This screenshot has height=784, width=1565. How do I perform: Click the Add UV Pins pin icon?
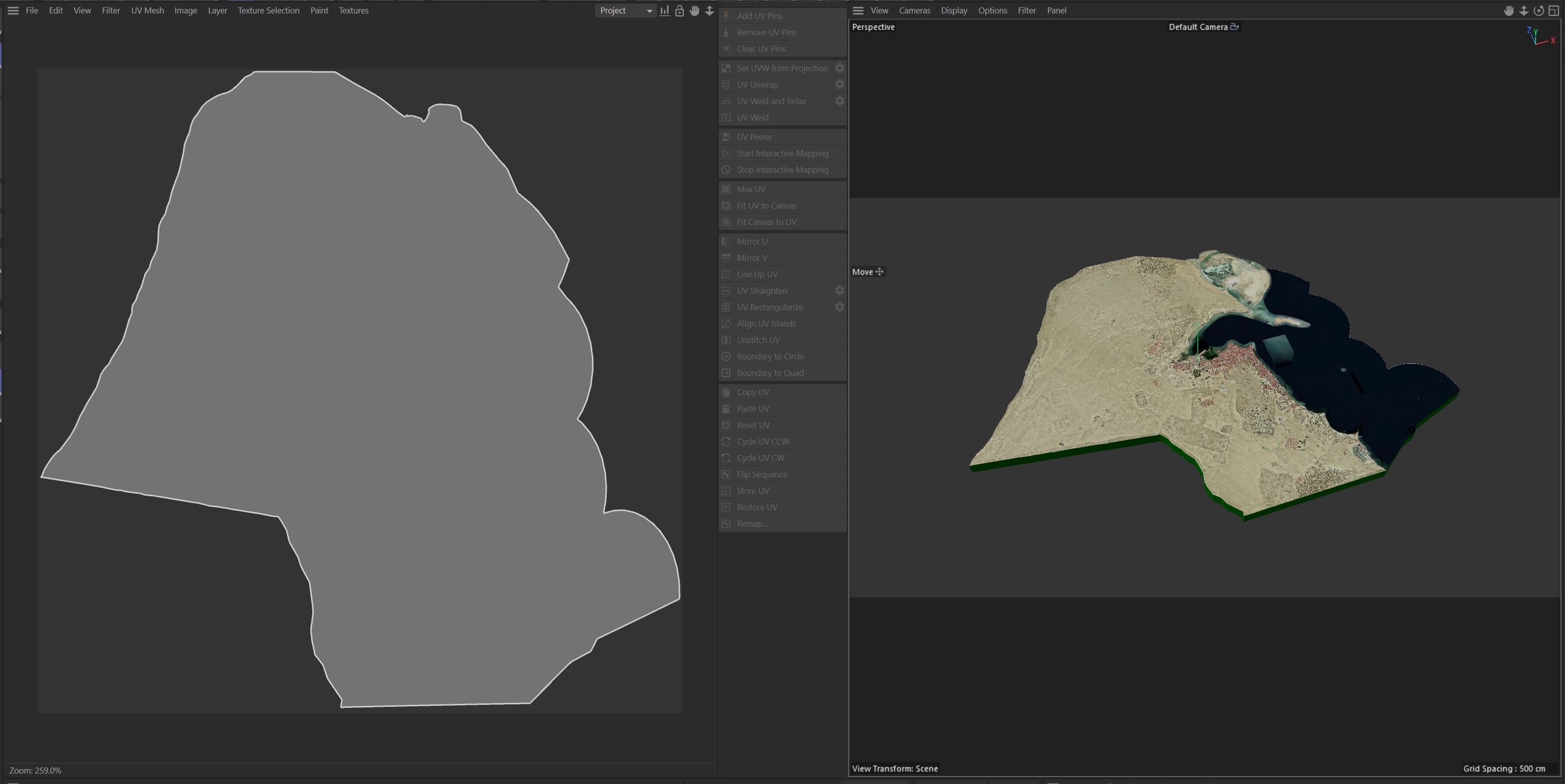726,16
